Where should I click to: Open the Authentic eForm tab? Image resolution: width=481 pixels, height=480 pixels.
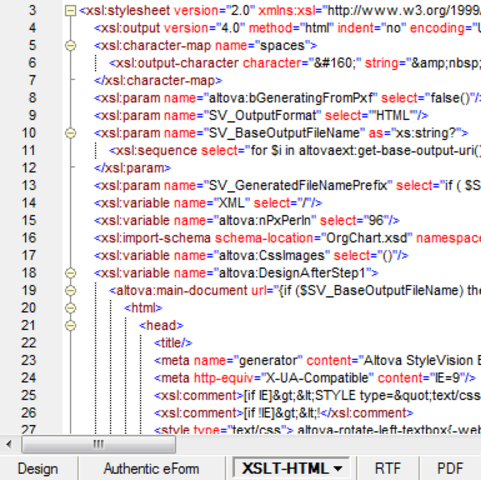click(151, 469)
